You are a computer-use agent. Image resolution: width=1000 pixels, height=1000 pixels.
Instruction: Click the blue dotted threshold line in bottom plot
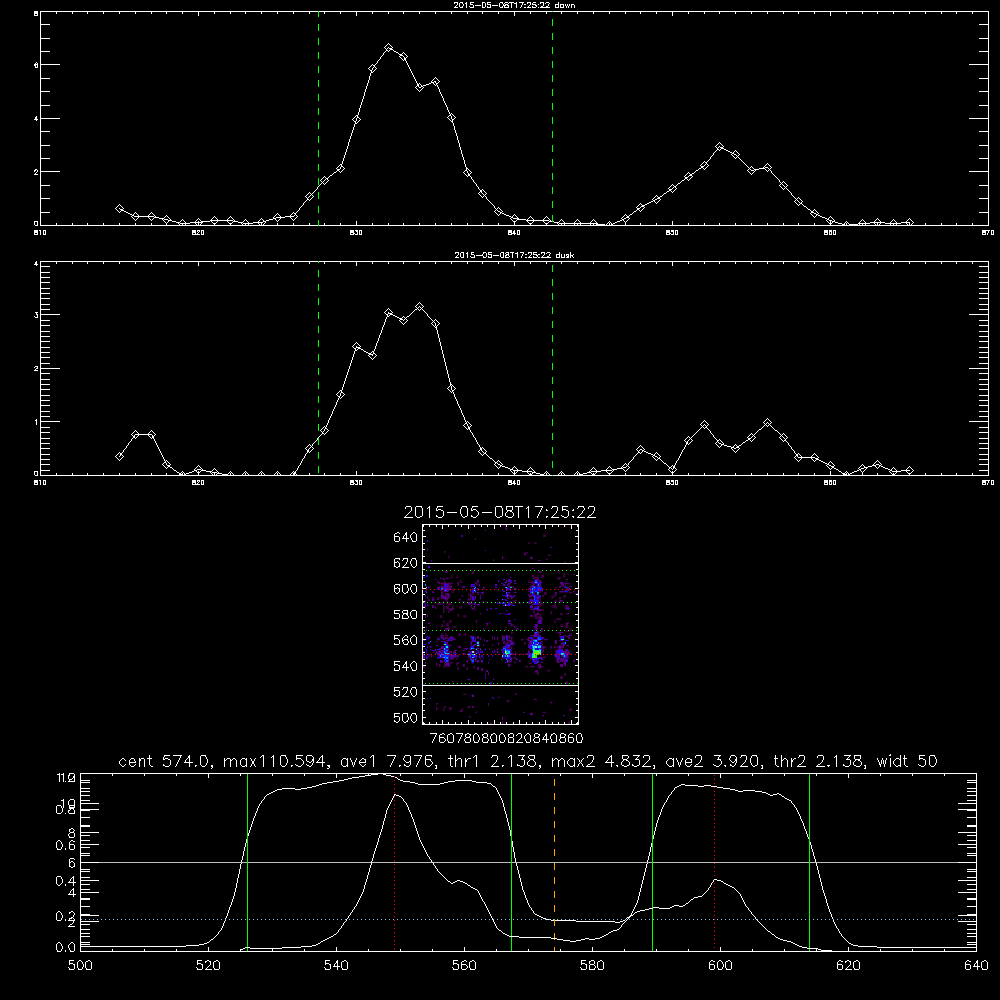[x=528, y=920]
